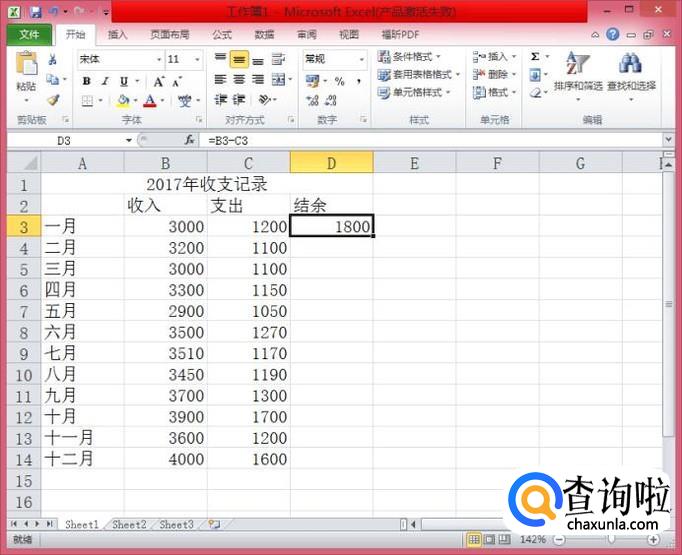This screenshot has width=682, height=555.
Task: Click the Wrap Text icon
Action: [x=278, y=59]
